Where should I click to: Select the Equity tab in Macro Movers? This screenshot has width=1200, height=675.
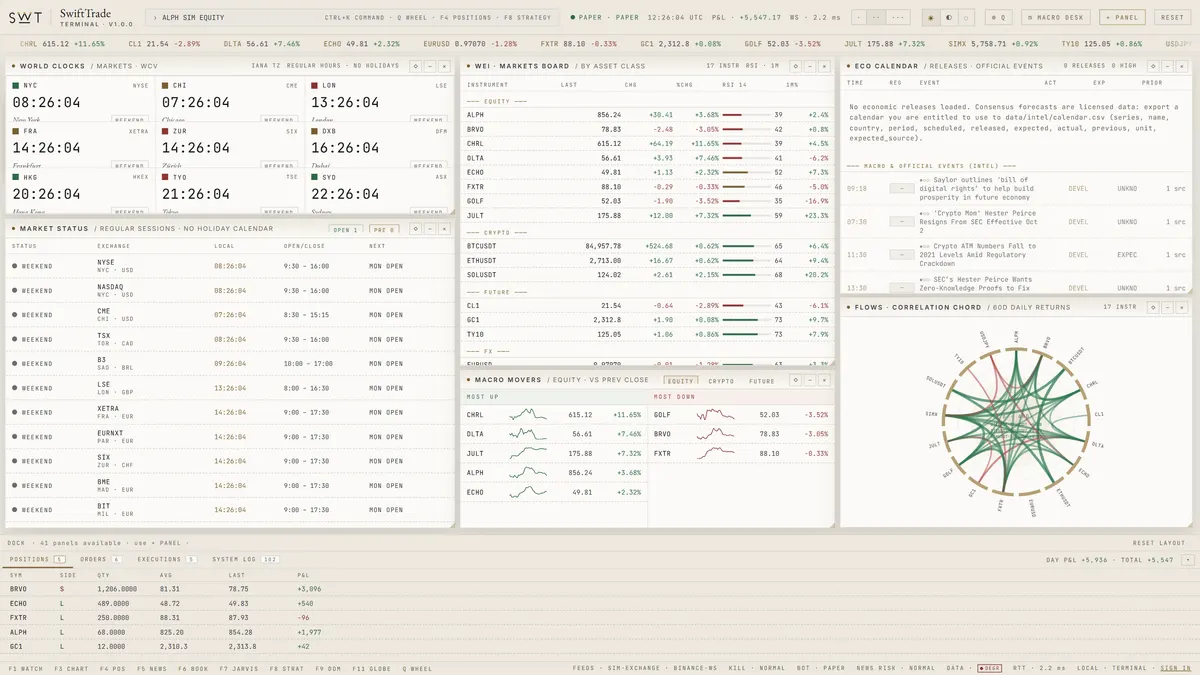681,381
